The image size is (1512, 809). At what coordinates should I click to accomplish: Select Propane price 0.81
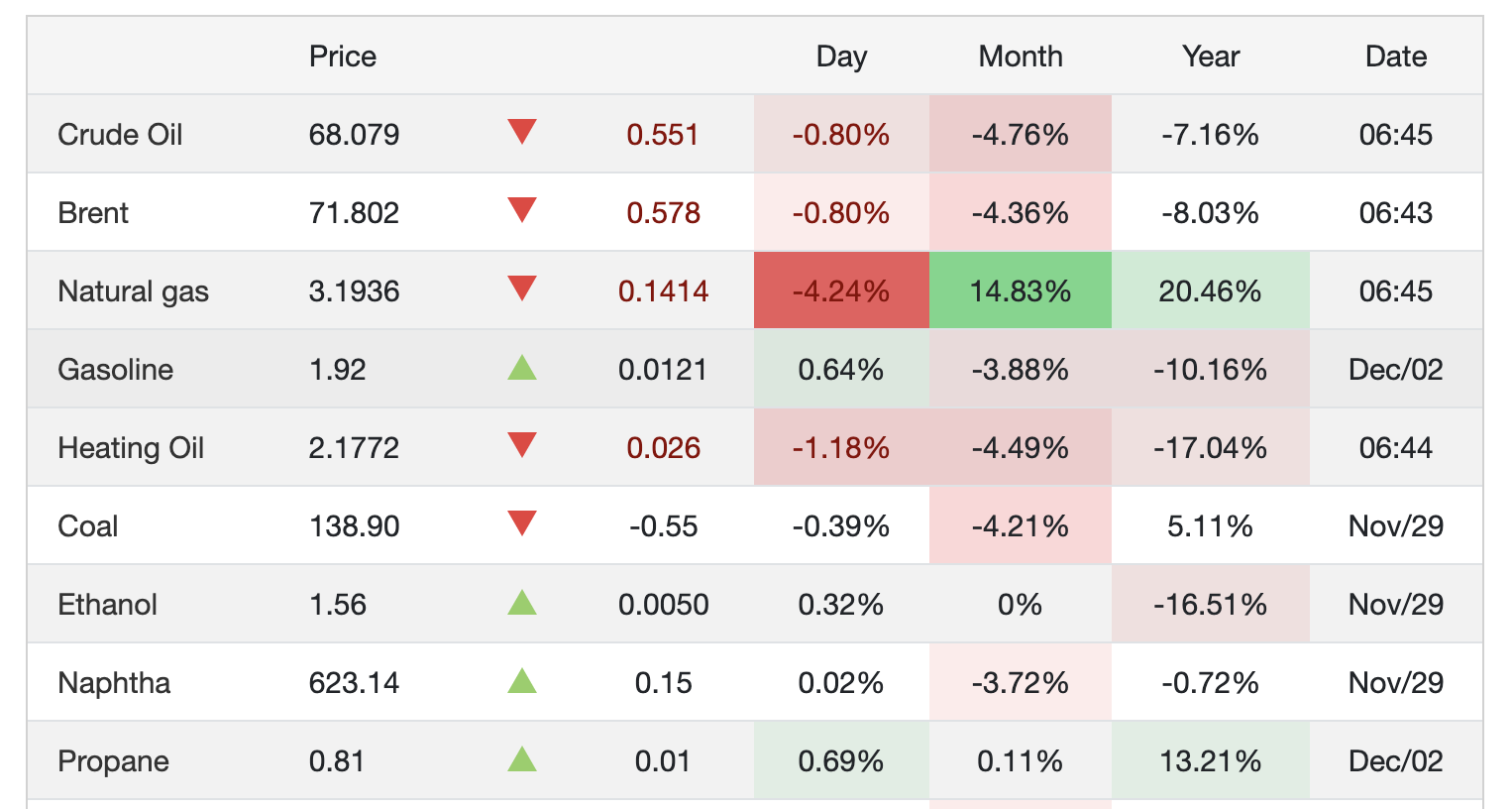337,760
